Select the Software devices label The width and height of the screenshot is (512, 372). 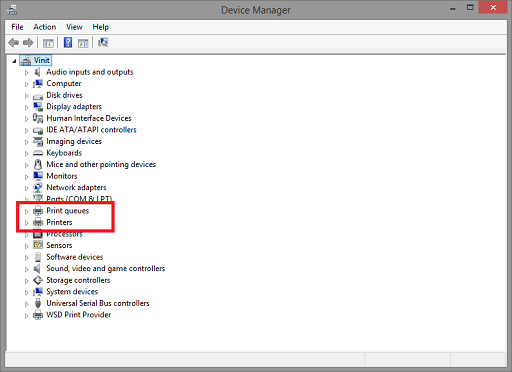coord(74,257)
